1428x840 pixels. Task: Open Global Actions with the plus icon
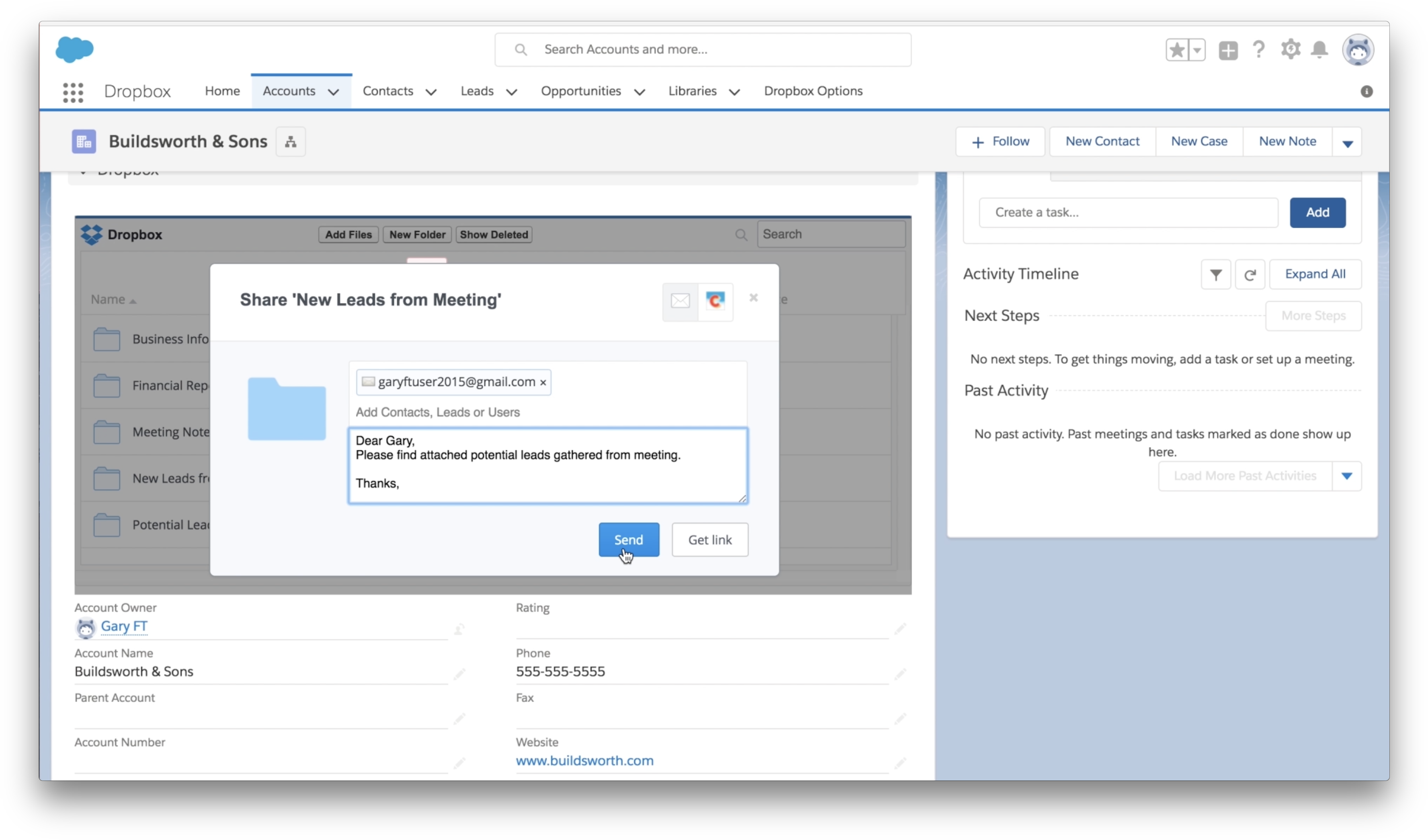click(1228, 50)
